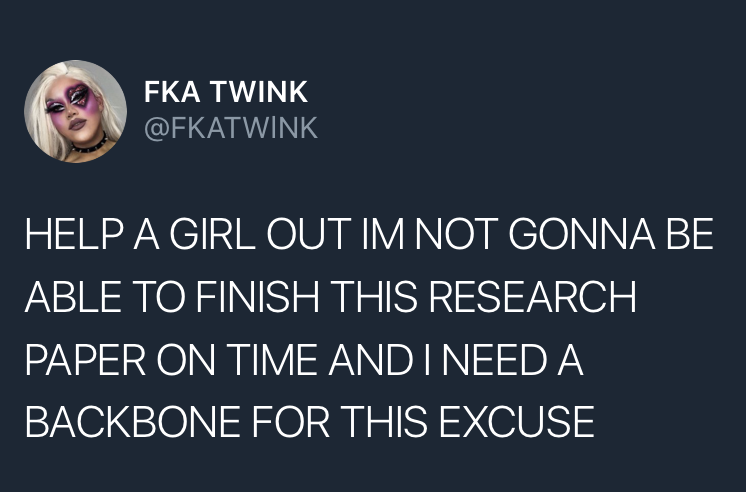The height and width of the screenshot is (492, 746).
Task: Select the word AND in the tweet
Action: 369,360
